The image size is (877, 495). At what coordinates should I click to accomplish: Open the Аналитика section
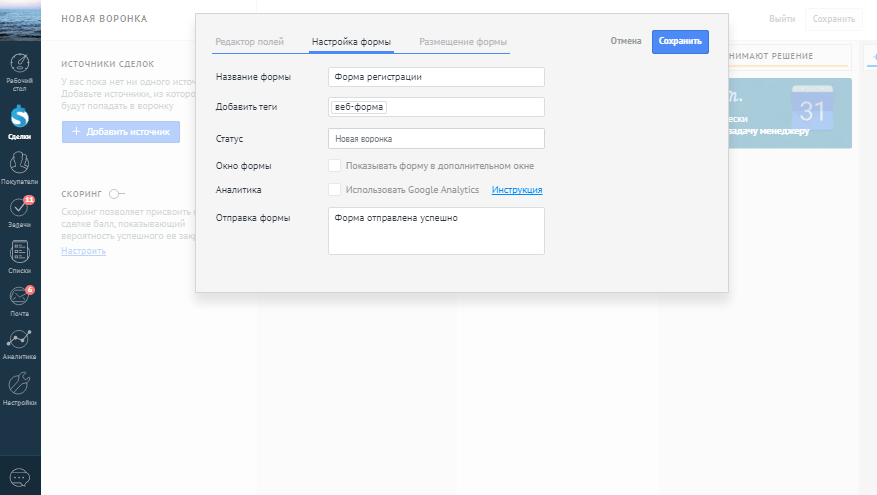coord(20,342)
